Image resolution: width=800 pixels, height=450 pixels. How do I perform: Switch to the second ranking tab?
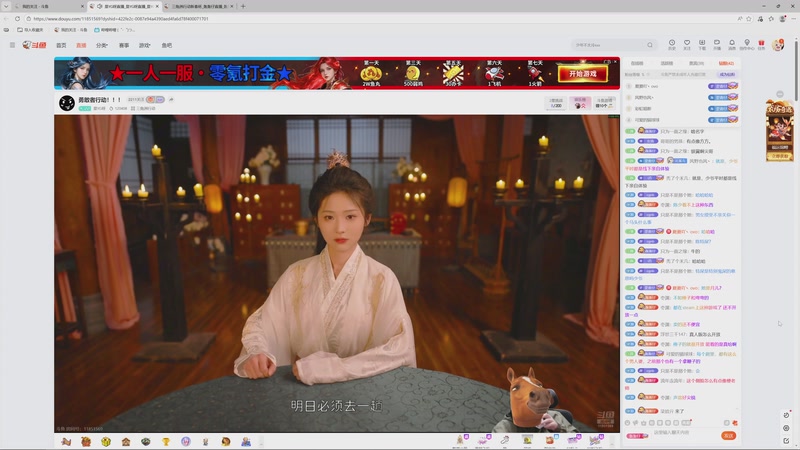(667, 63)
